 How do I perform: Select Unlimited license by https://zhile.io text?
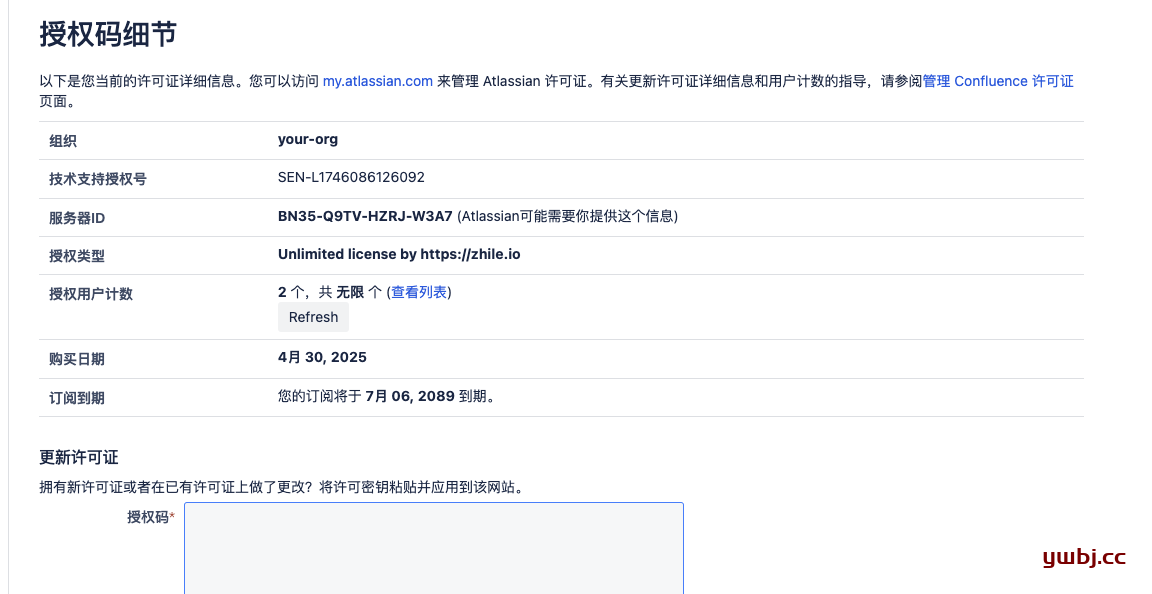(399, 254)
